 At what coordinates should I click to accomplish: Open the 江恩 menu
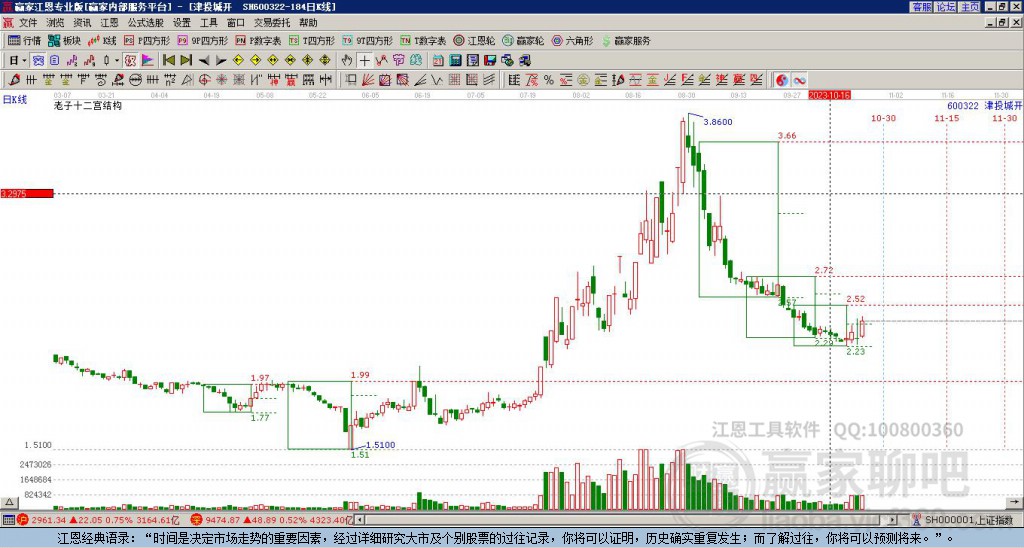point(109,23)
